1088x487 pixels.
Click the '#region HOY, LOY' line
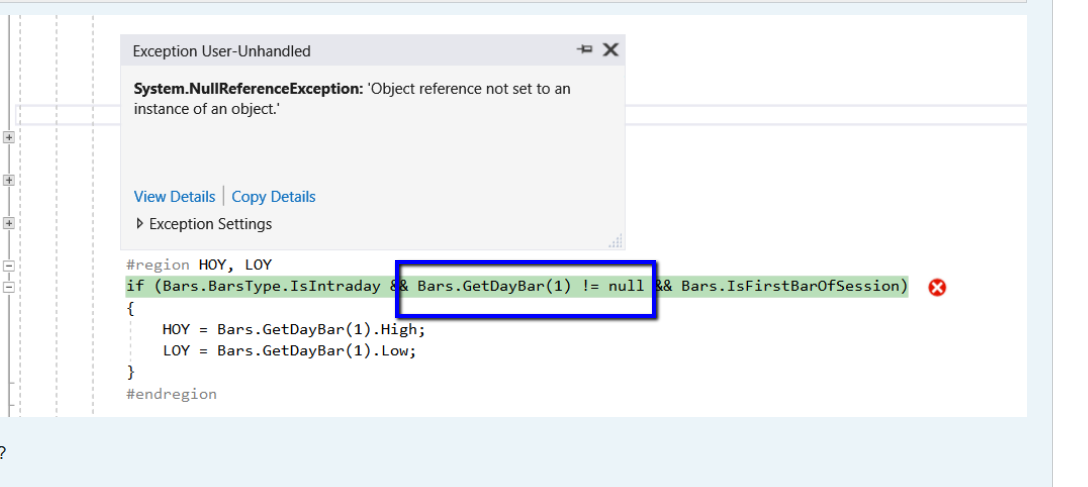(x=199, y=265)
